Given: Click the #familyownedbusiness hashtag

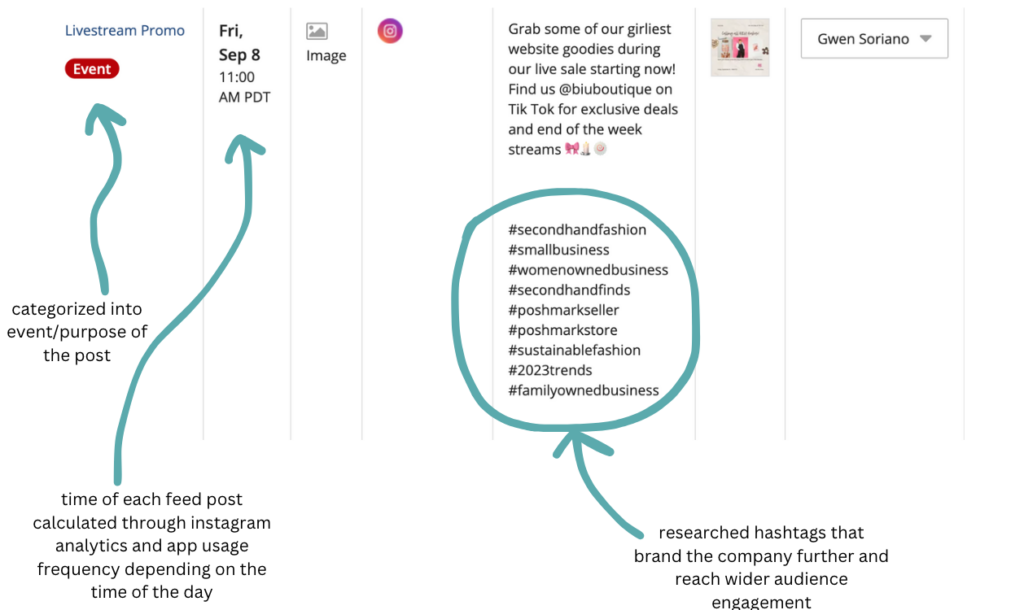Looking at the screenshot, I should tap(583, 391).
